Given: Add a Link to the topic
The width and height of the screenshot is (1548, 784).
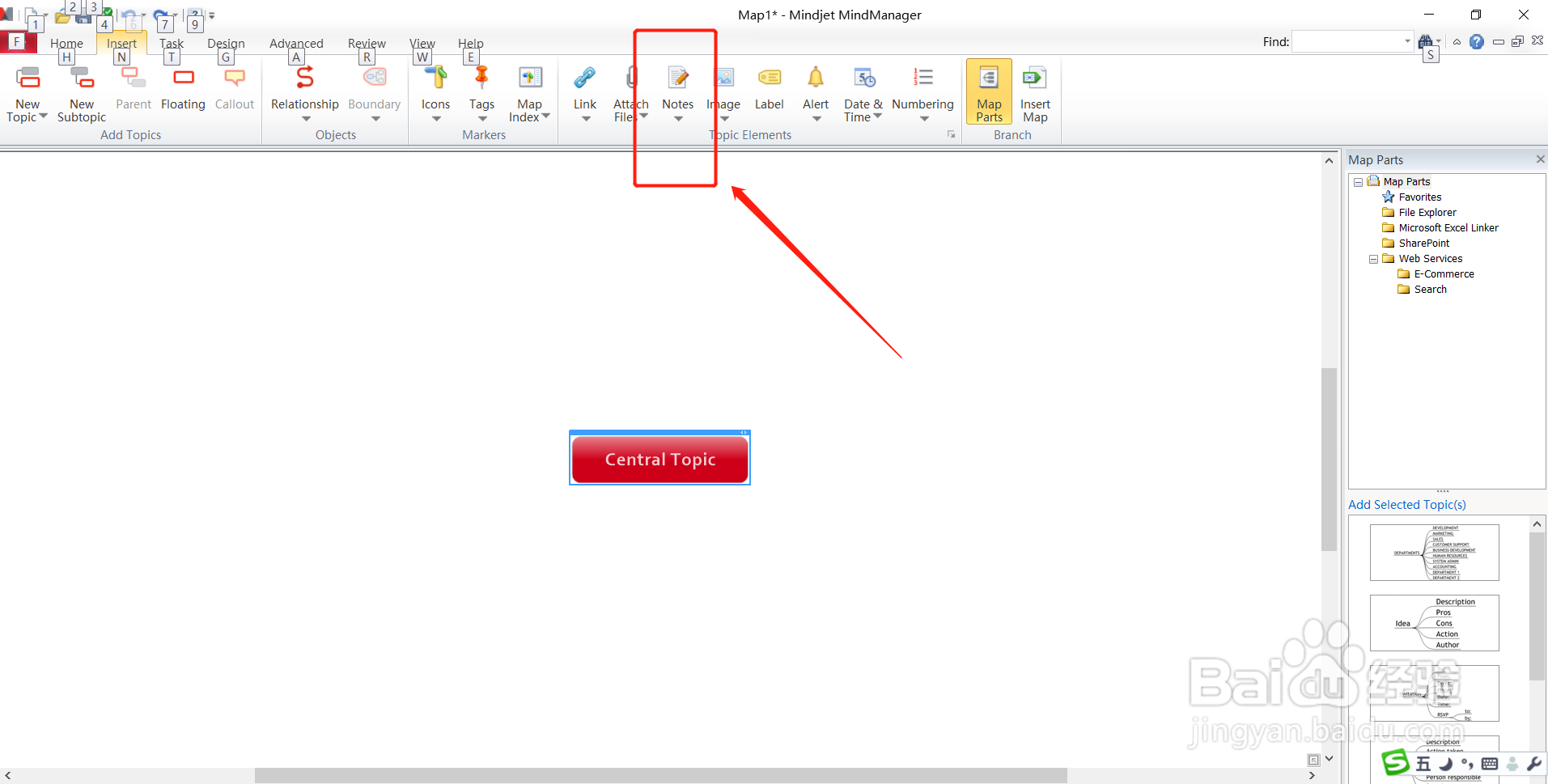Looking at the screenshot, I should (x=585, y=87).
